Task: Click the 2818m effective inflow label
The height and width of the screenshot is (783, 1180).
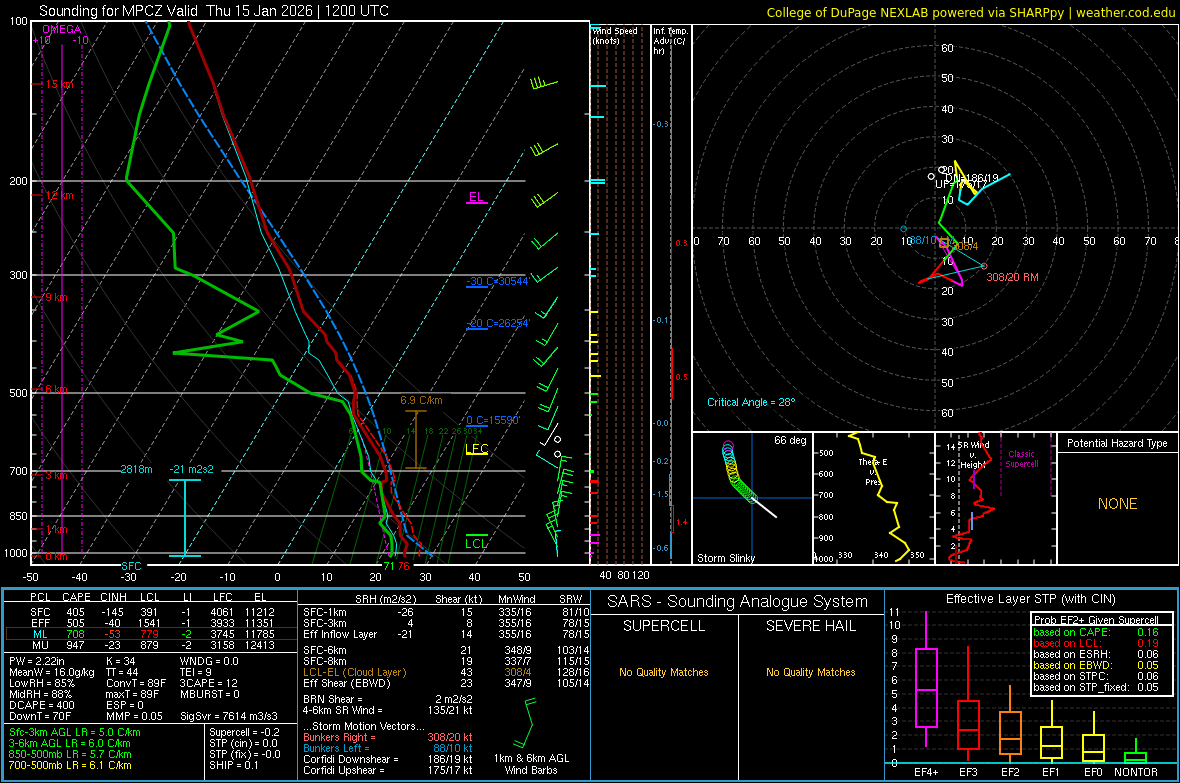Action: coord(136,469)
